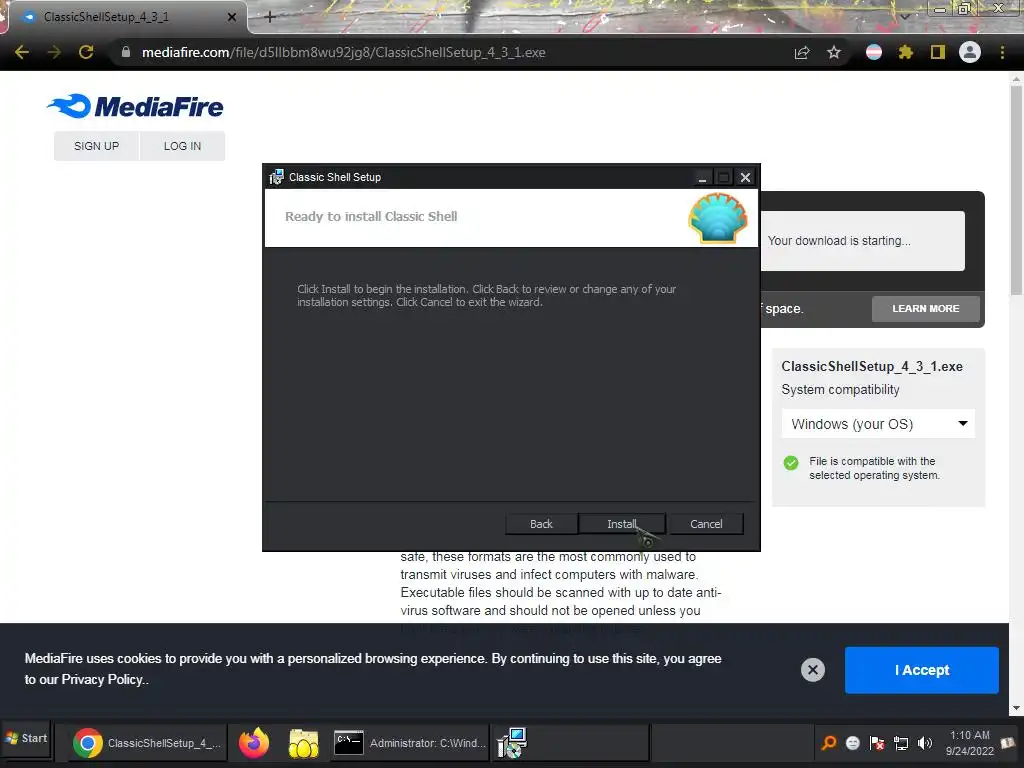Open the Chrome profile avatar

pyautogui.click(x=970, y=52)
